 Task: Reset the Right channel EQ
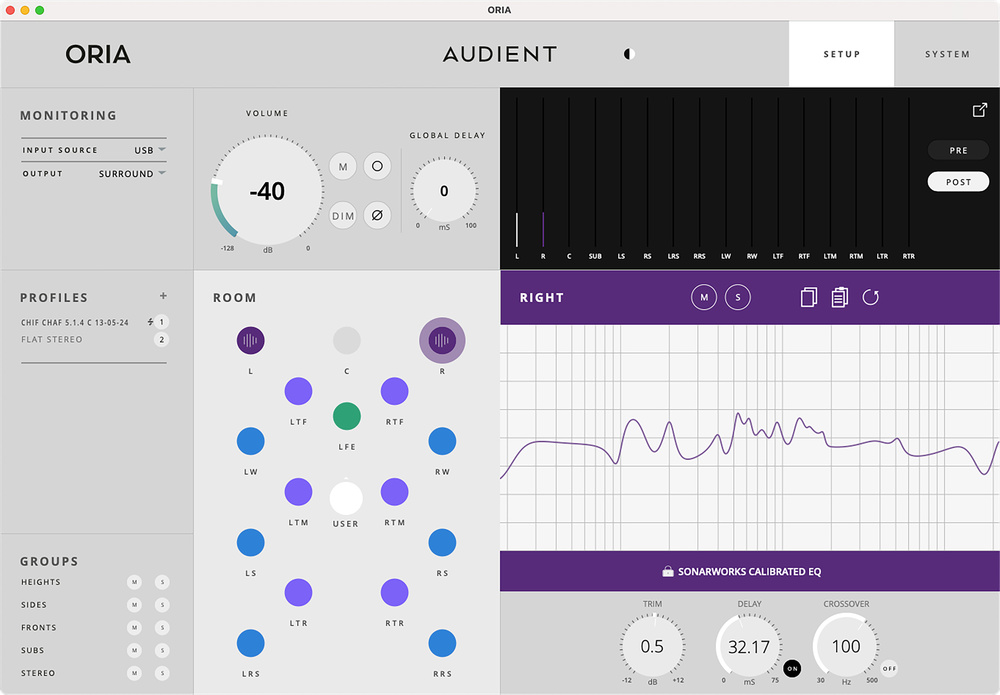[x=871, y=297]
